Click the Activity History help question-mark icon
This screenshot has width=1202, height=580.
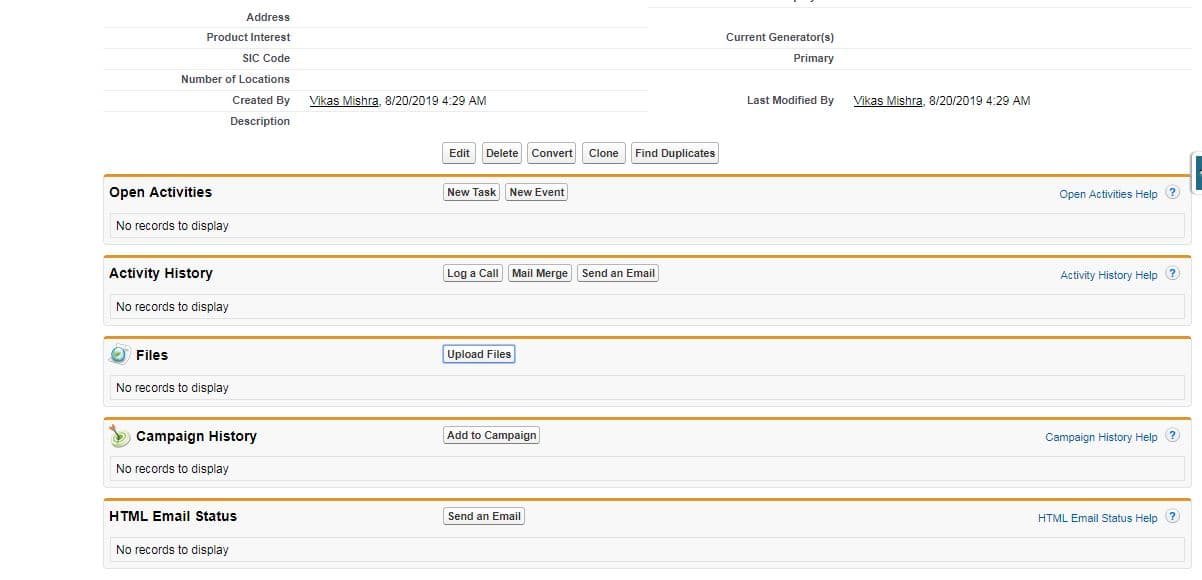click(1172, 274)
